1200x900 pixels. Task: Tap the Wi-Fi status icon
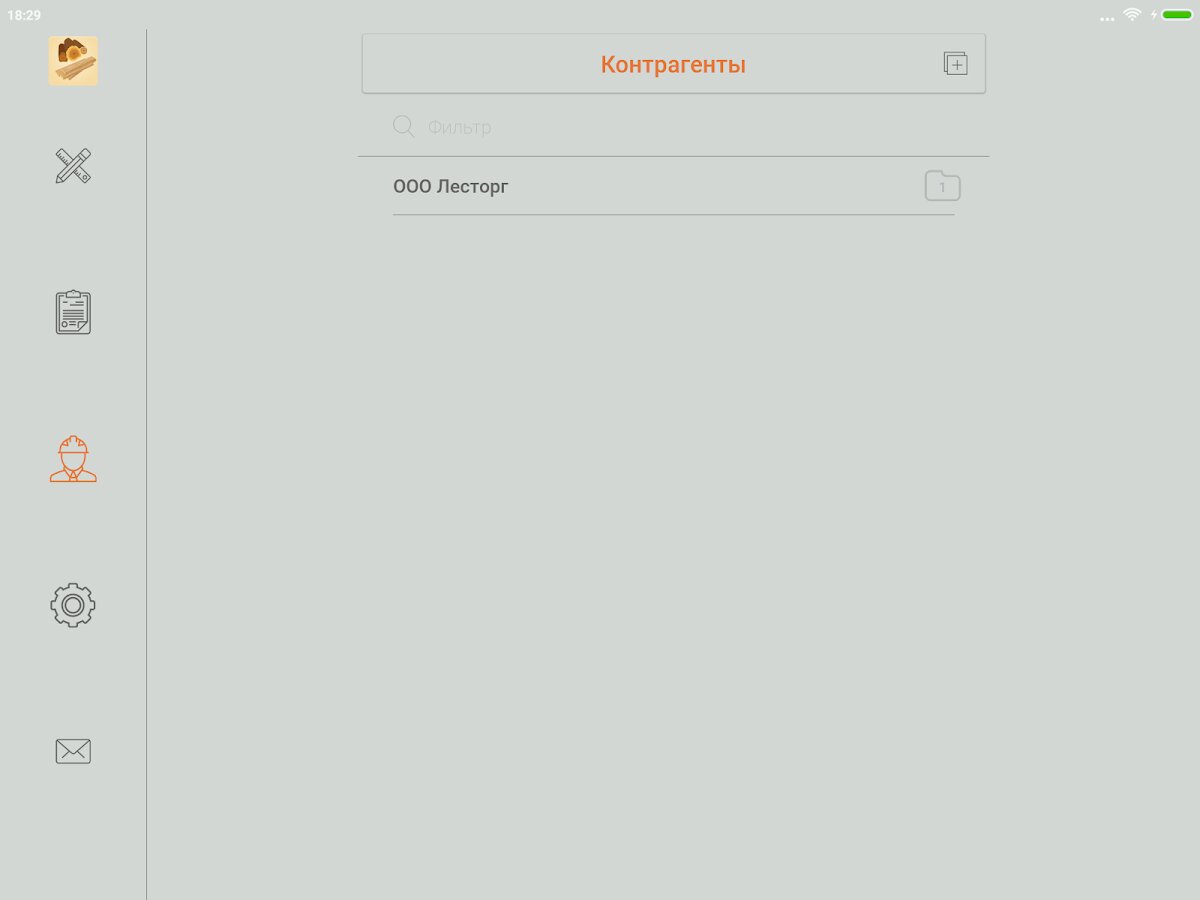click(1132, 14)
